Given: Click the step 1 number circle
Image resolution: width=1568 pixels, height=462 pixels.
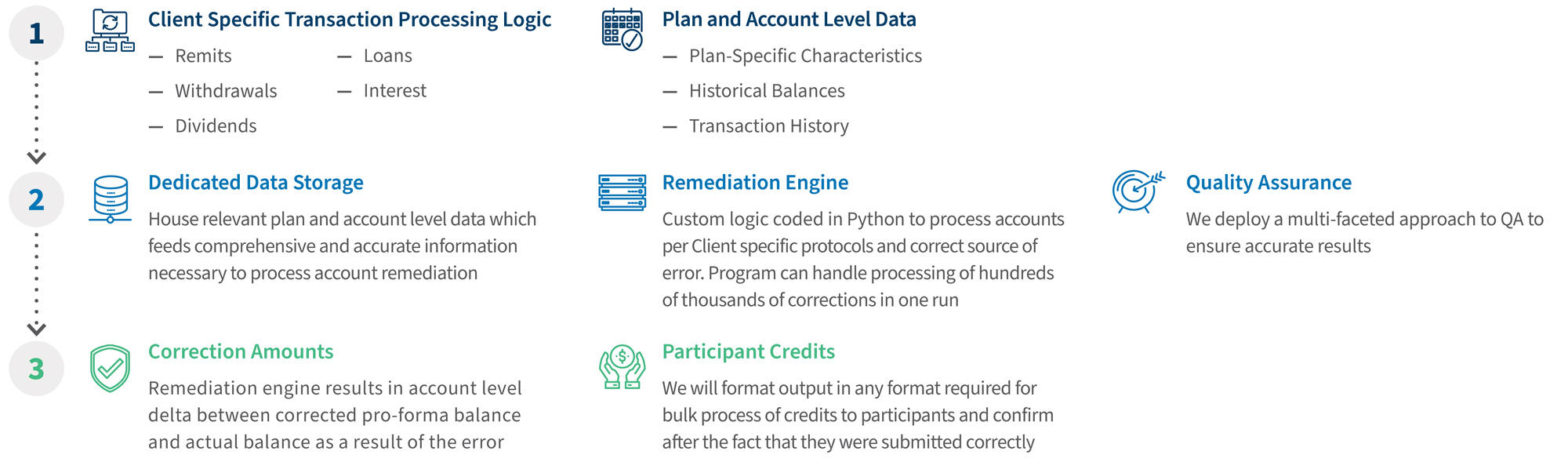Looking at the screenshot, I should coord(36,33).
